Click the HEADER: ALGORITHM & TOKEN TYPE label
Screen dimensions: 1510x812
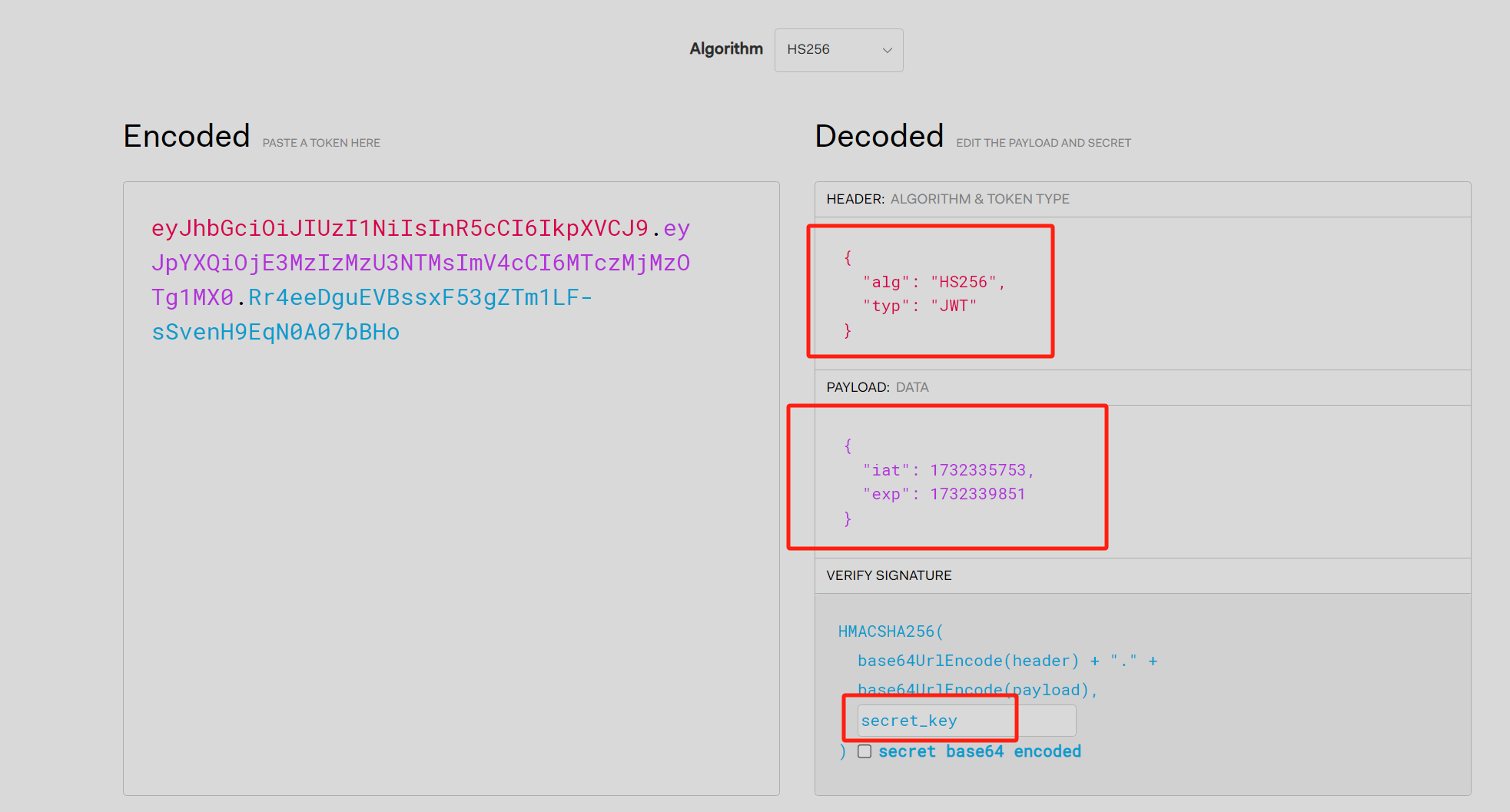[947, 199]
